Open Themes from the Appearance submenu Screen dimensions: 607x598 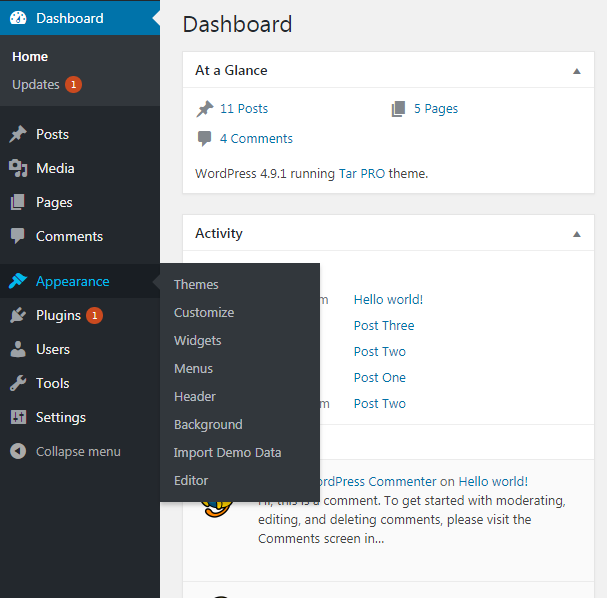point(196,285)
